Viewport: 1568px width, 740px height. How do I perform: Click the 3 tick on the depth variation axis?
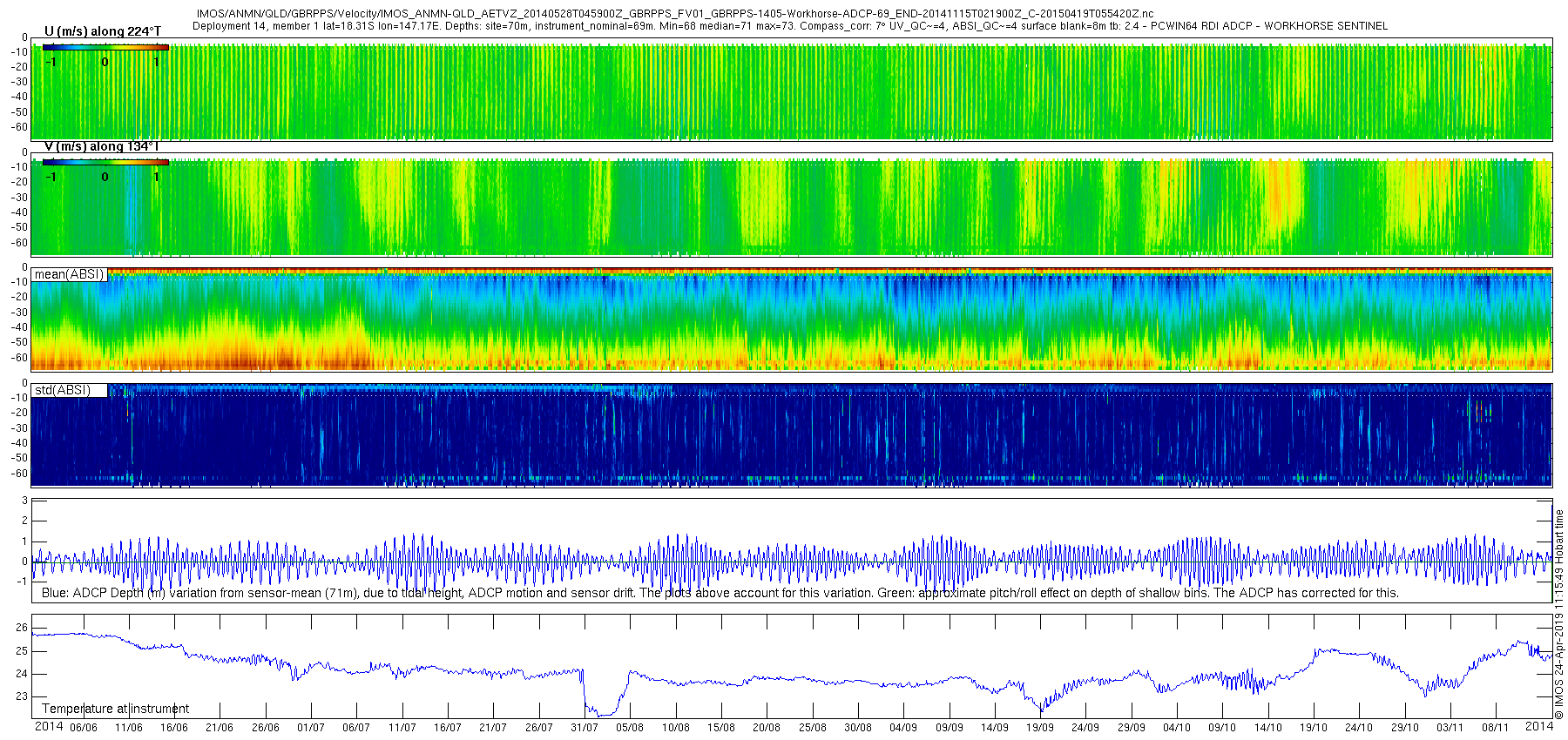[25, 501]
